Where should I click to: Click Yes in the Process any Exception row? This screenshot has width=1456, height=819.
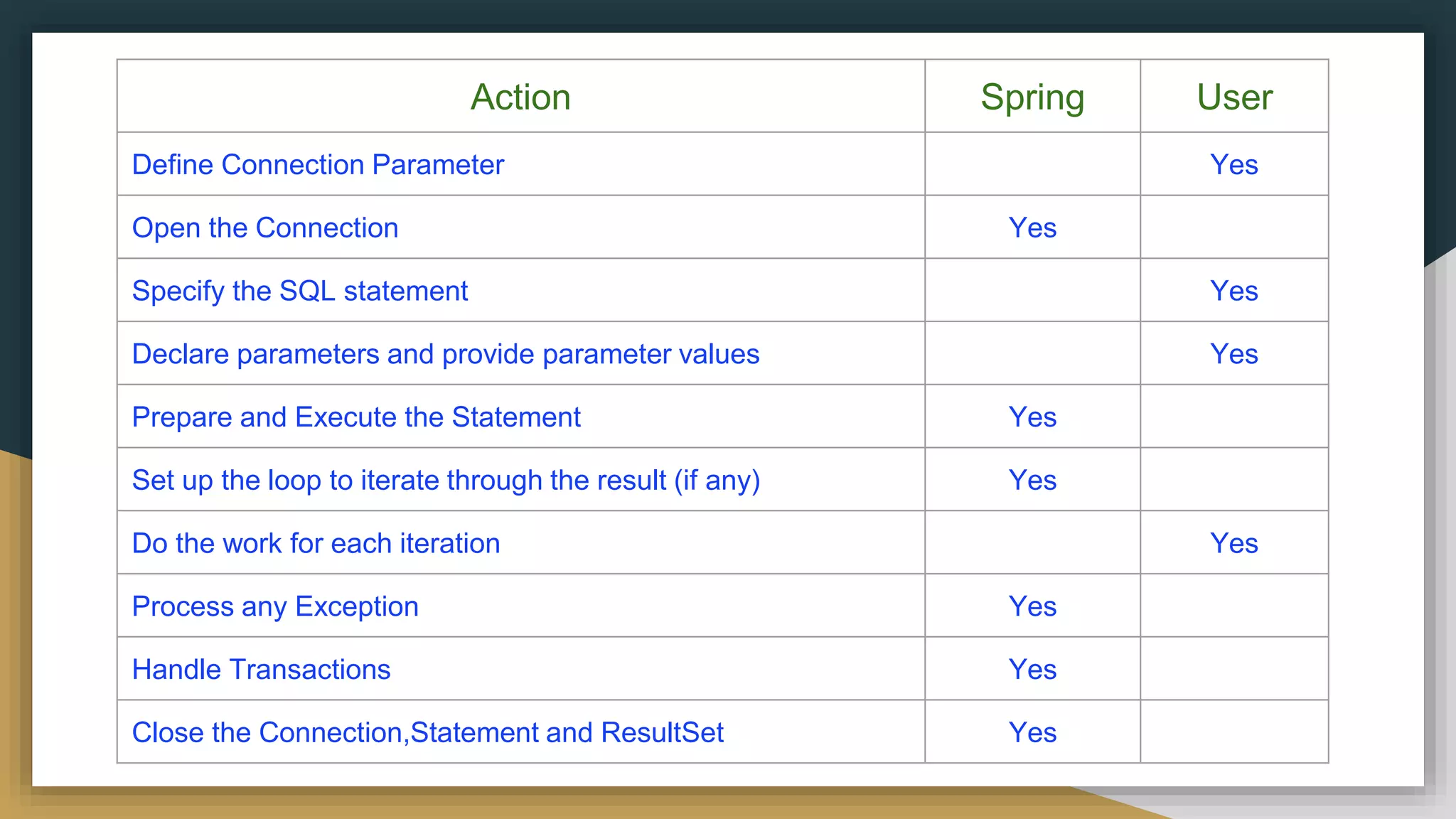click(1032, 606)
